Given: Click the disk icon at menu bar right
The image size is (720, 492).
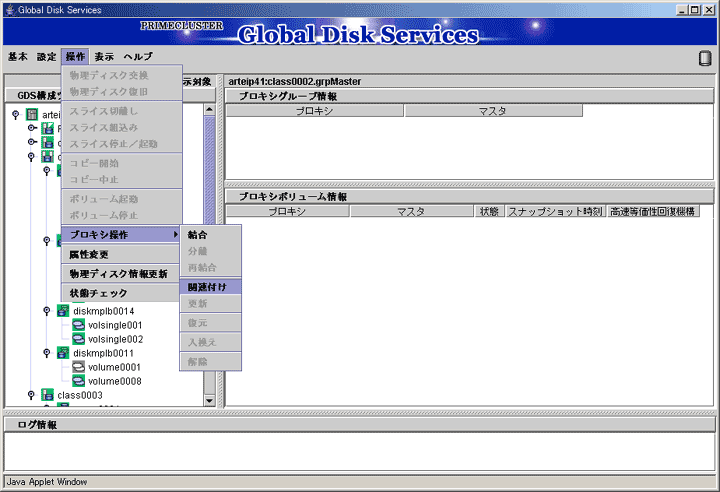Looking at the screenshot, I should coord(704,58).
